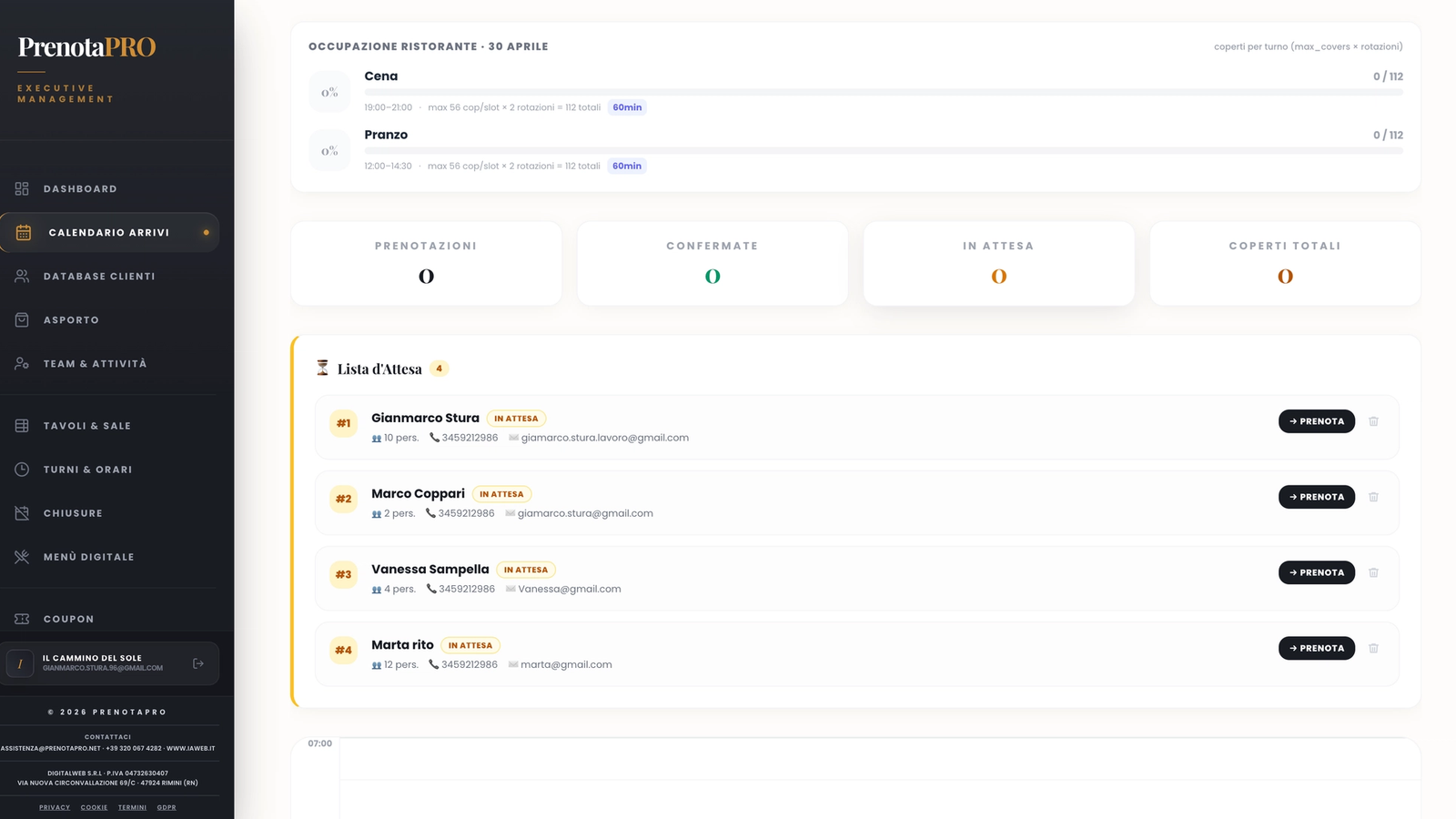Select the In Attesa stats card

999,264
